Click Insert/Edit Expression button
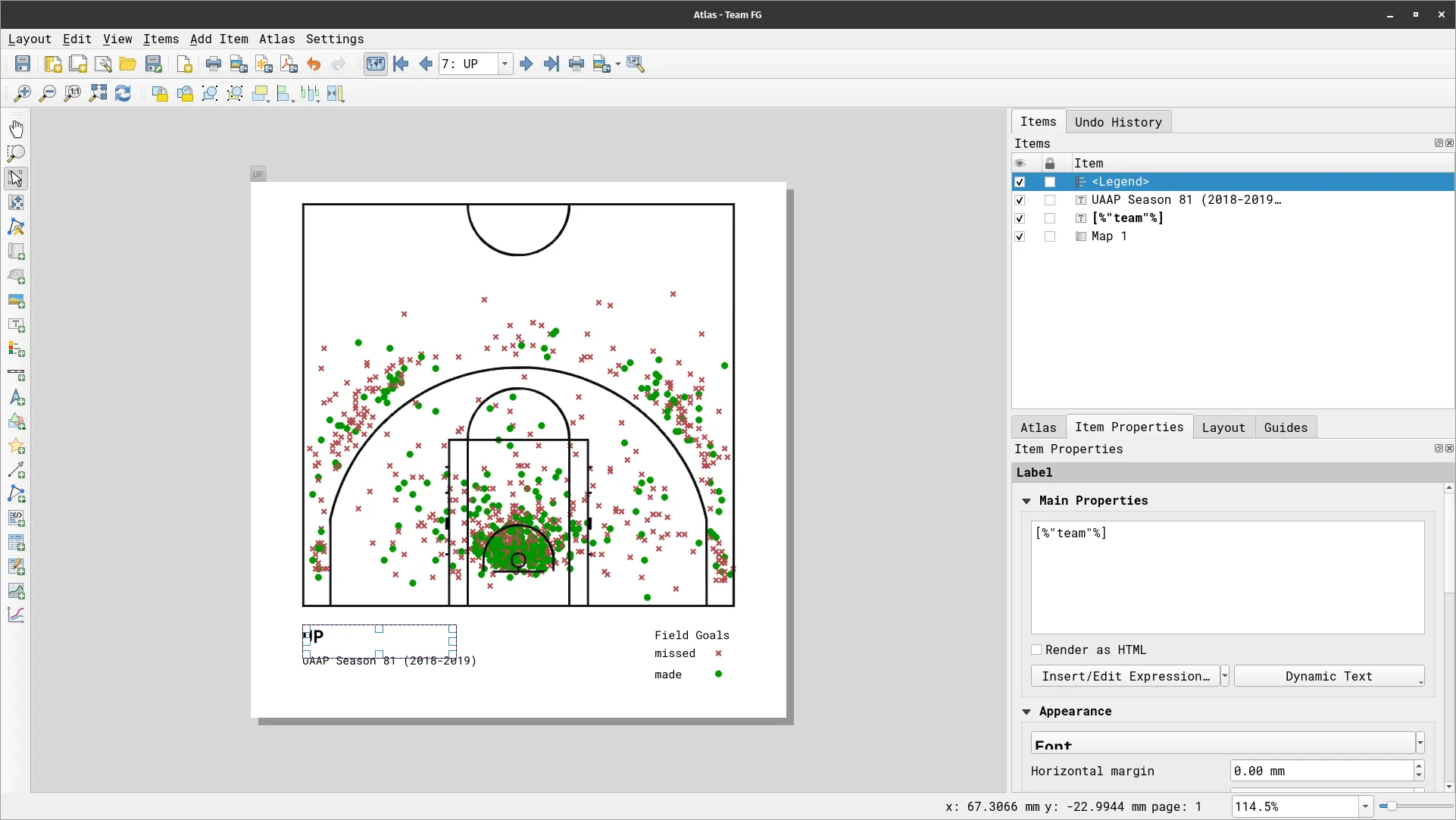Screen dimensions: 1456x820 (1125, 676)
